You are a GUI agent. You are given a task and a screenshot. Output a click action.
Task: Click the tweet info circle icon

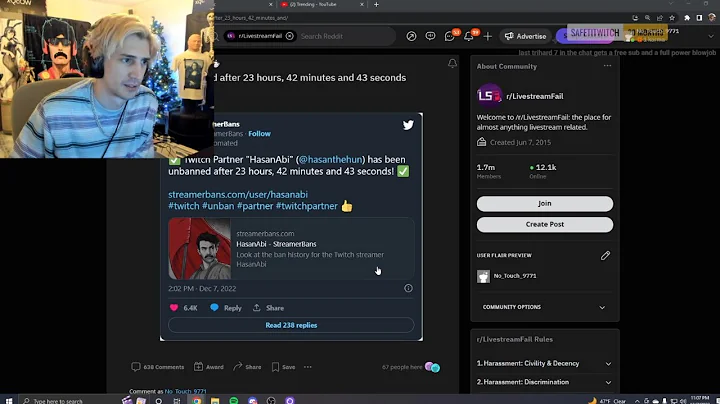[x=408, y=288]
